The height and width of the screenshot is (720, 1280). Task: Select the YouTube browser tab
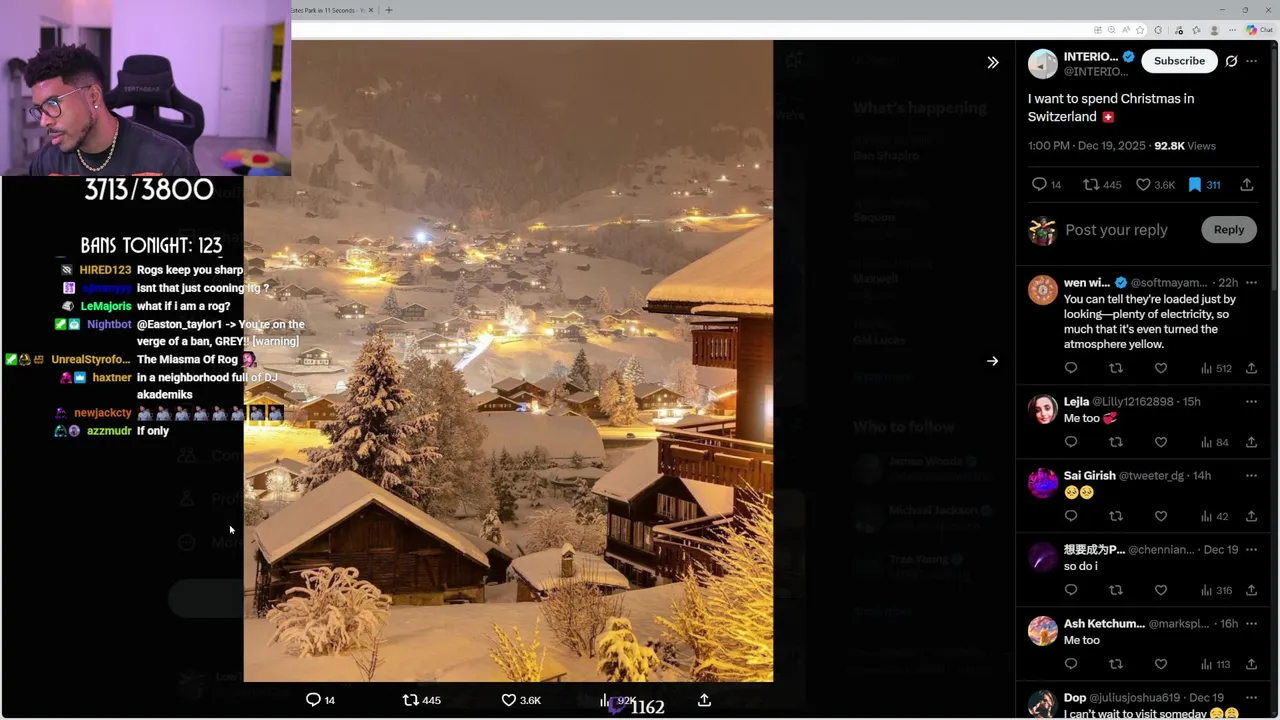[330, 10]
